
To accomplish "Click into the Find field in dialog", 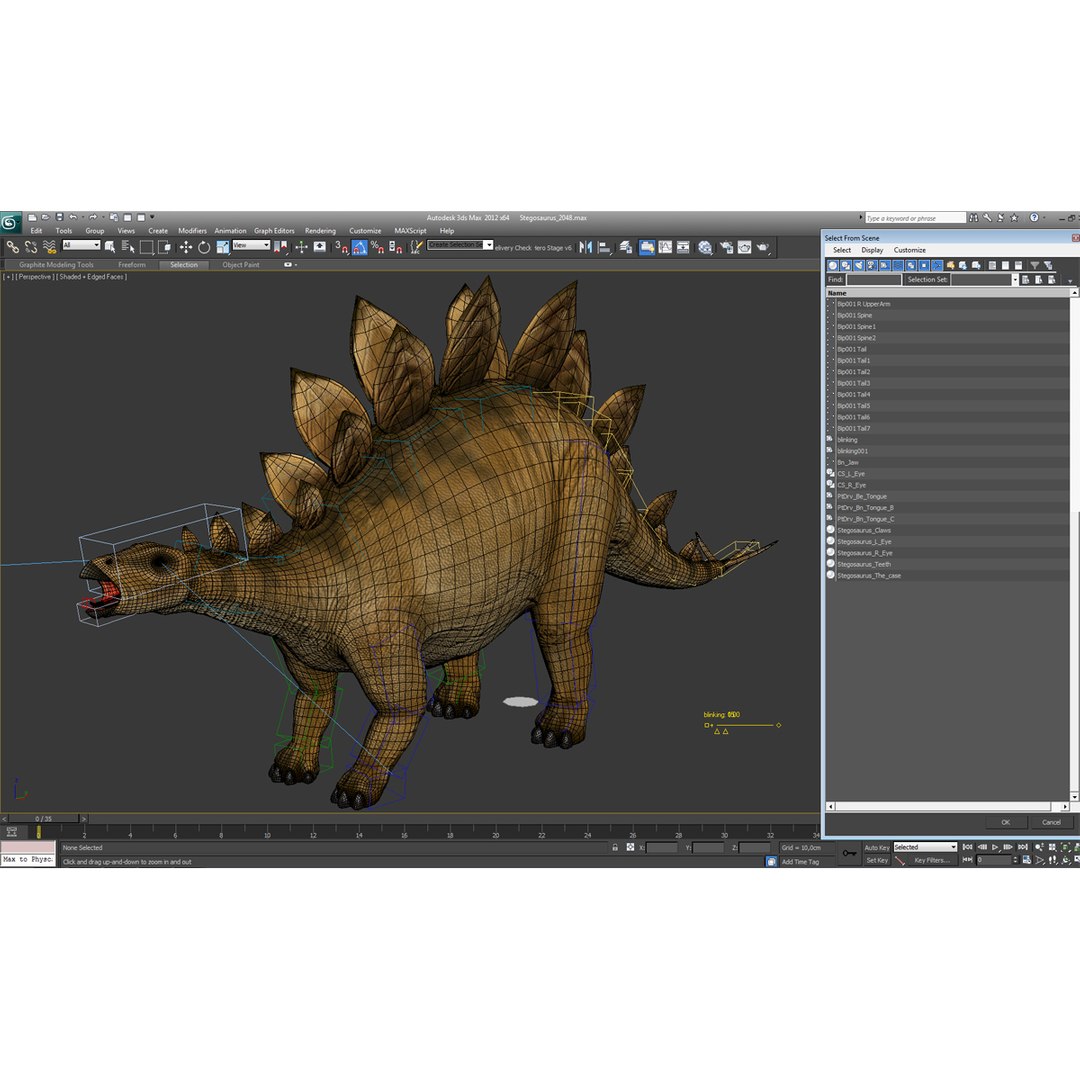I will click(x=873, y=280).
